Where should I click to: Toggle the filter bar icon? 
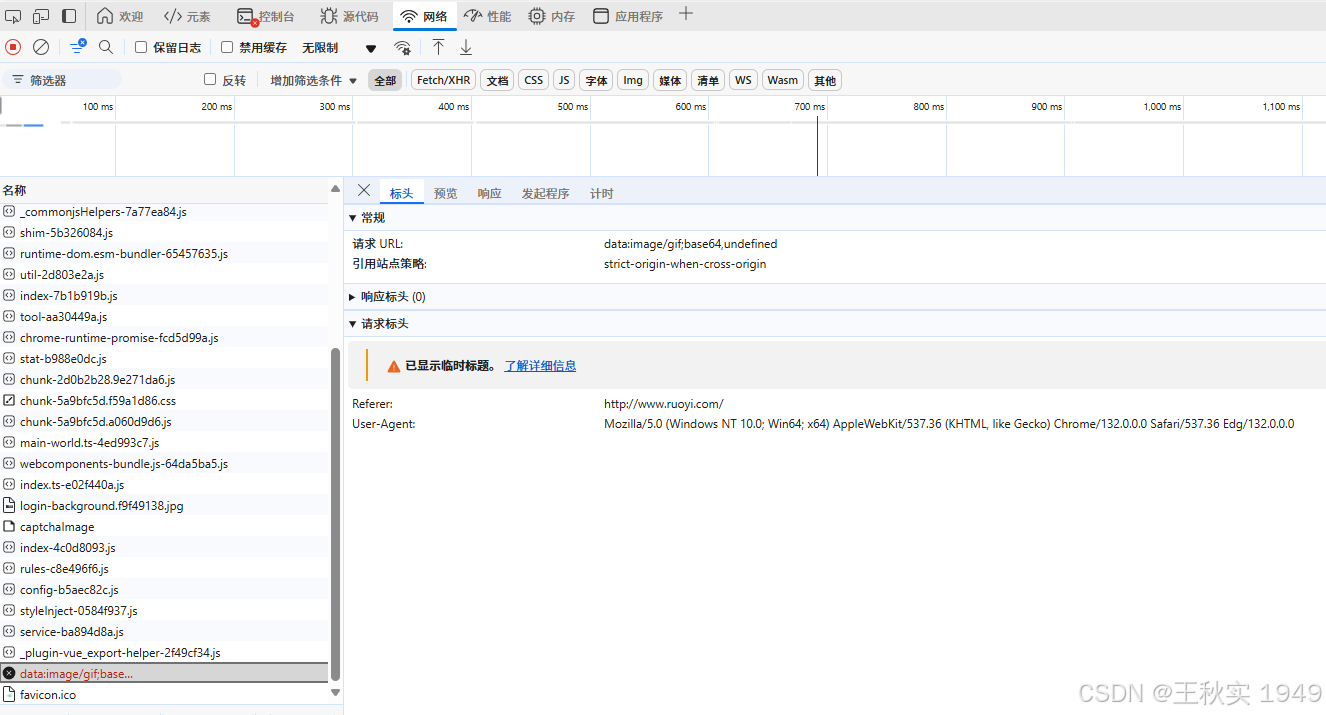(x=78, y=47)
